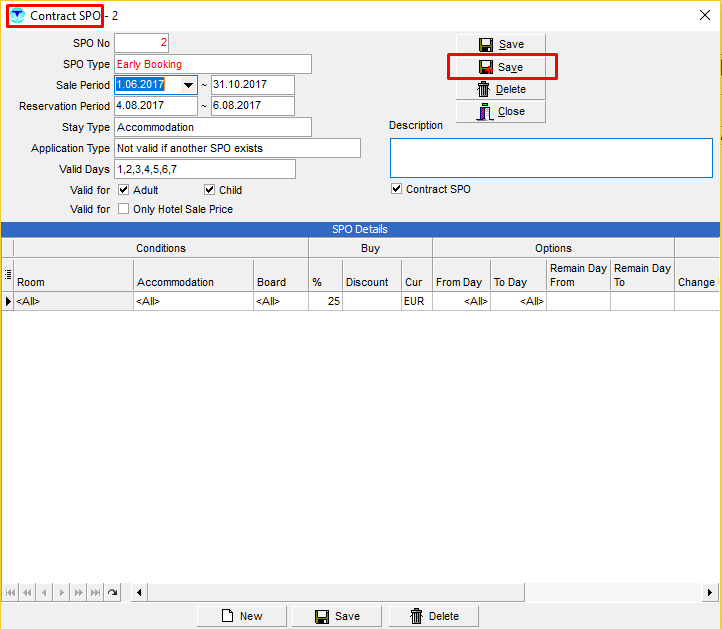Click inside the Description text box
This screenshot has width=722, height=629.
pos(551,157)
